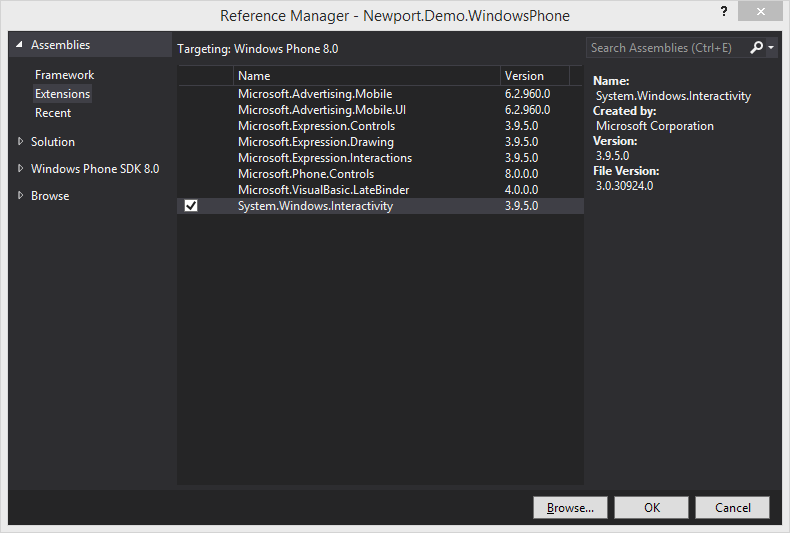Open the search options dropdown arrow
The image size is (790, 533).
(771, 48)
